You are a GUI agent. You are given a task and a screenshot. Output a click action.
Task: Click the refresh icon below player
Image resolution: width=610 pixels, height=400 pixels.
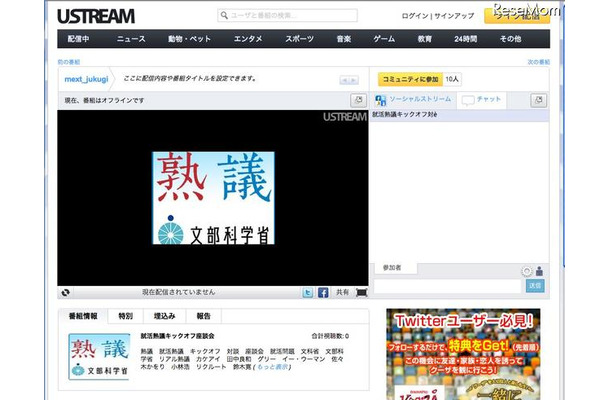coord(65,292)
